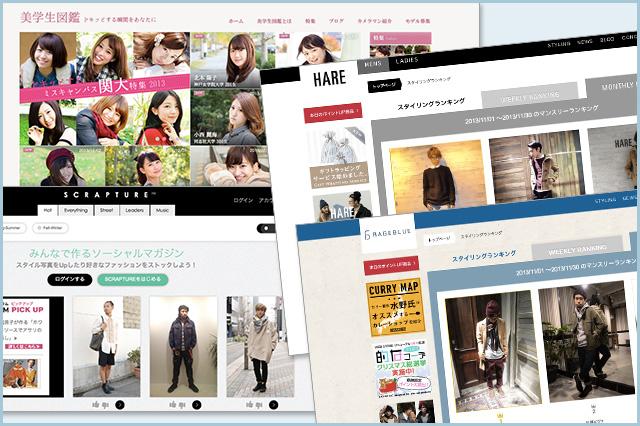Image resolution: width=640 pixels, height=426 pixels.
Task: Click pink PICK UP button in Scrapture sidebar
Action: coord(25,346)
